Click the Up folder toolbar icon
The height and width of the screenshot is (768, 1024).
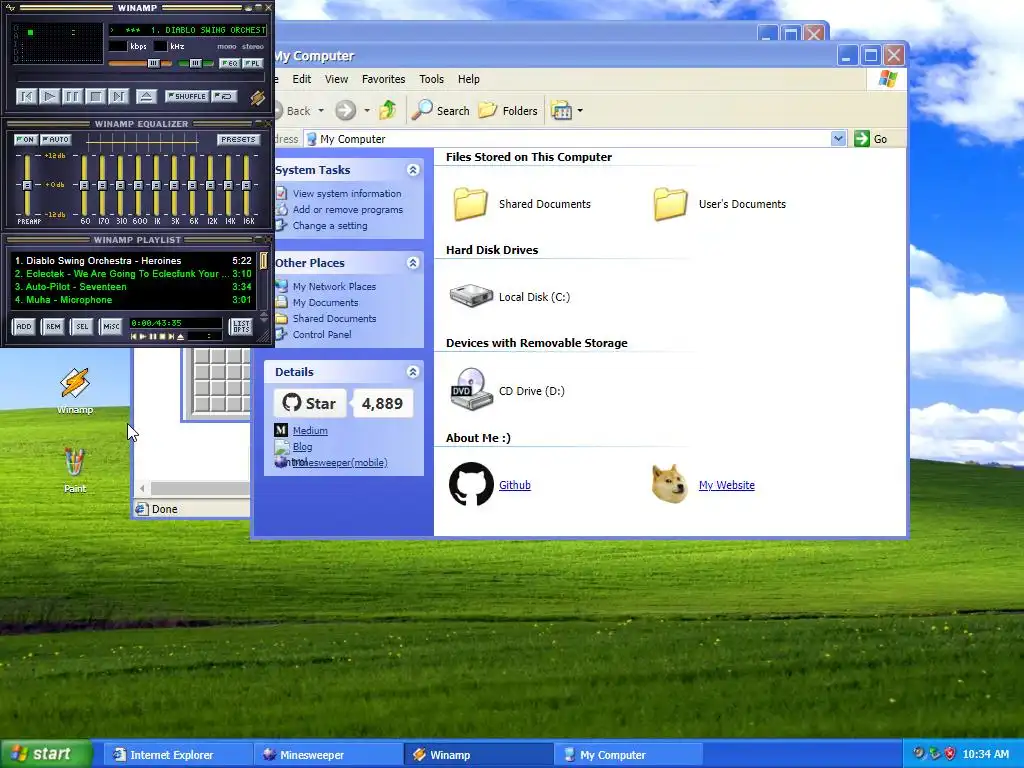pyautogui.click(x=387, y=110)
